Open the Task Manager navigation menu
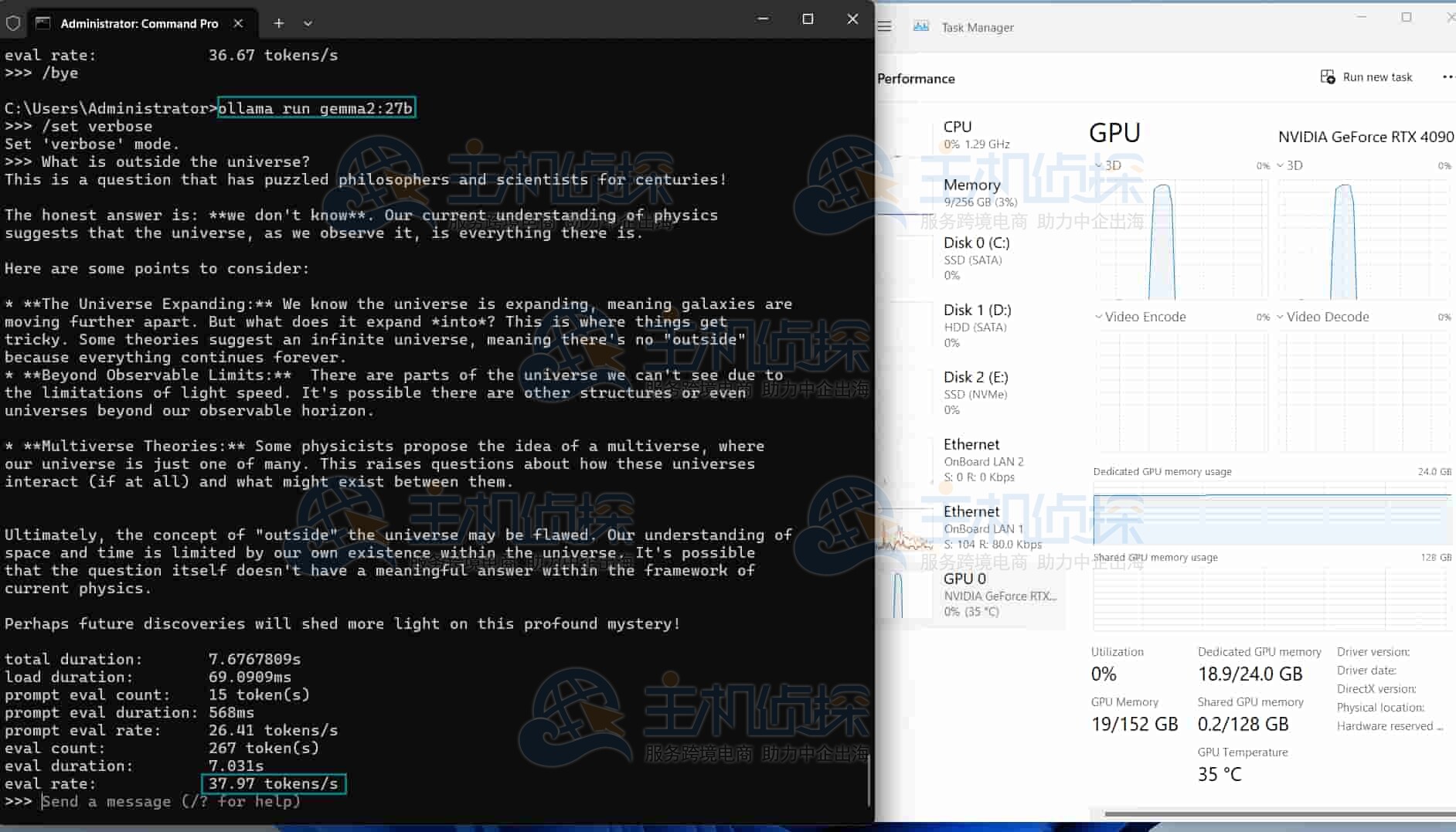Image resolution: width=1456 pixels, height=832 pixels. click(883, 25)
